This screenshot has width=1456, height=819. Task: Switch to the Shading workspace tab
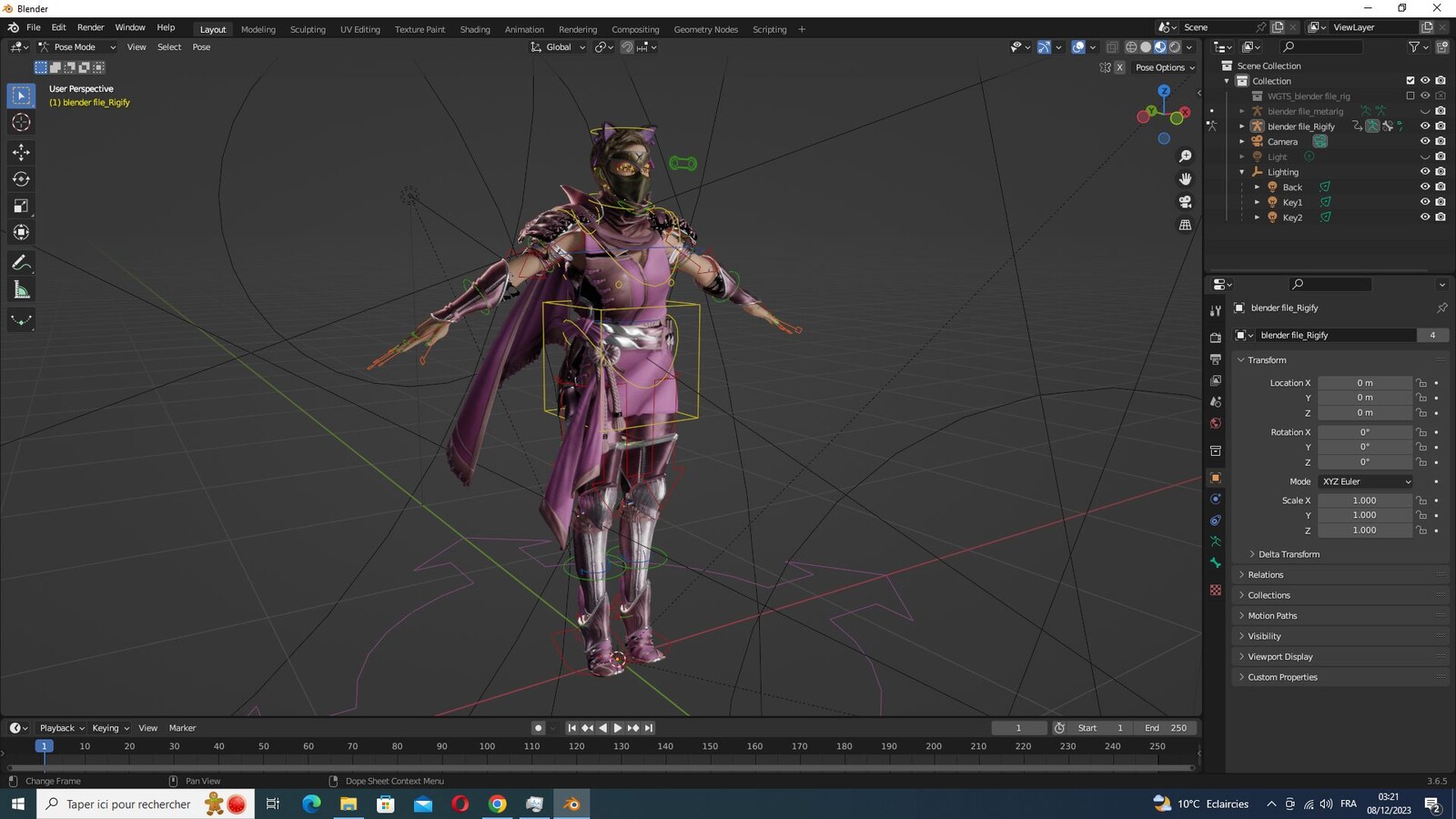[474, 29]
